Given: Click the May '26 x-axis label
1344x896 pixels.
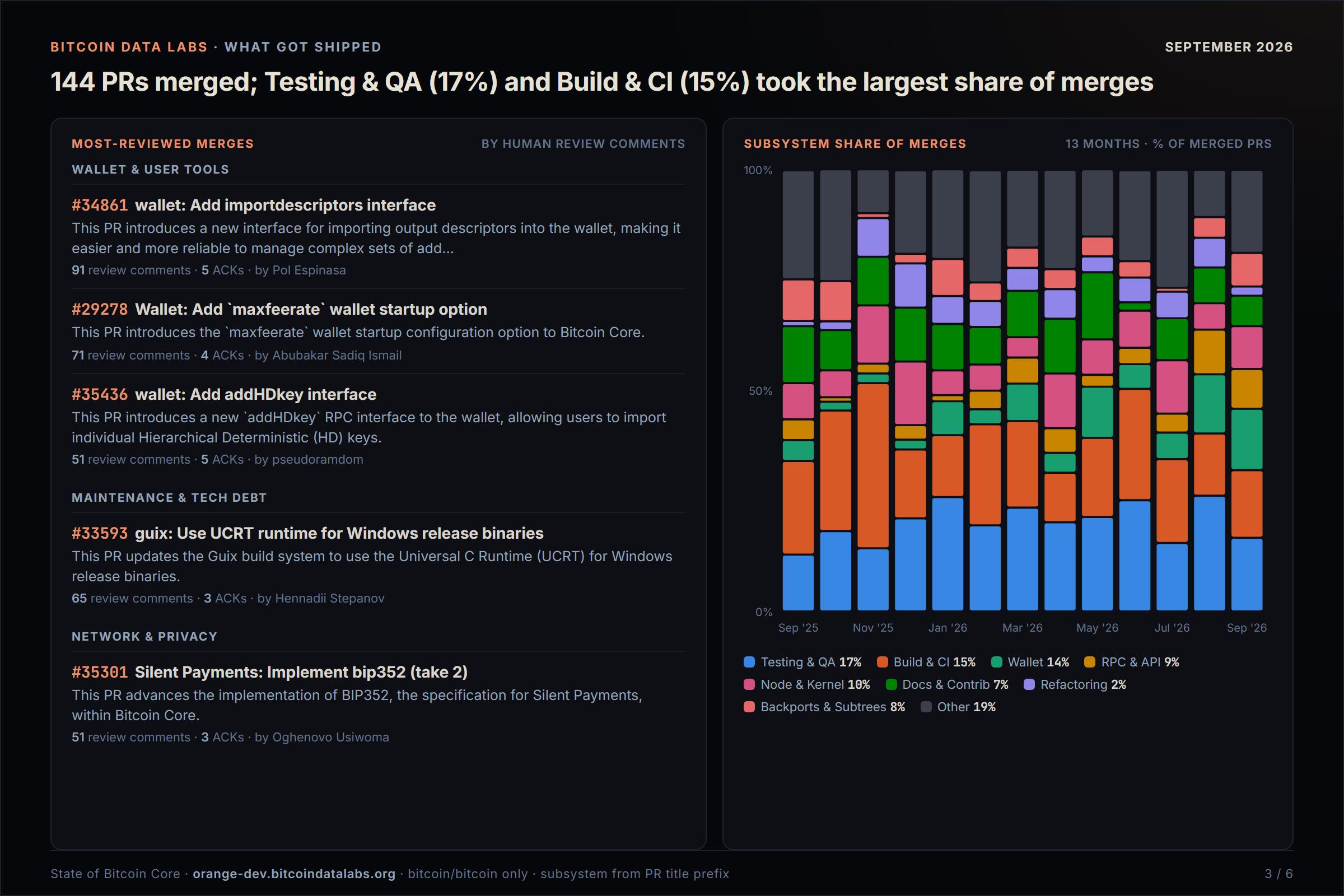Looking at the screenshot, I should pos(1097,627).
